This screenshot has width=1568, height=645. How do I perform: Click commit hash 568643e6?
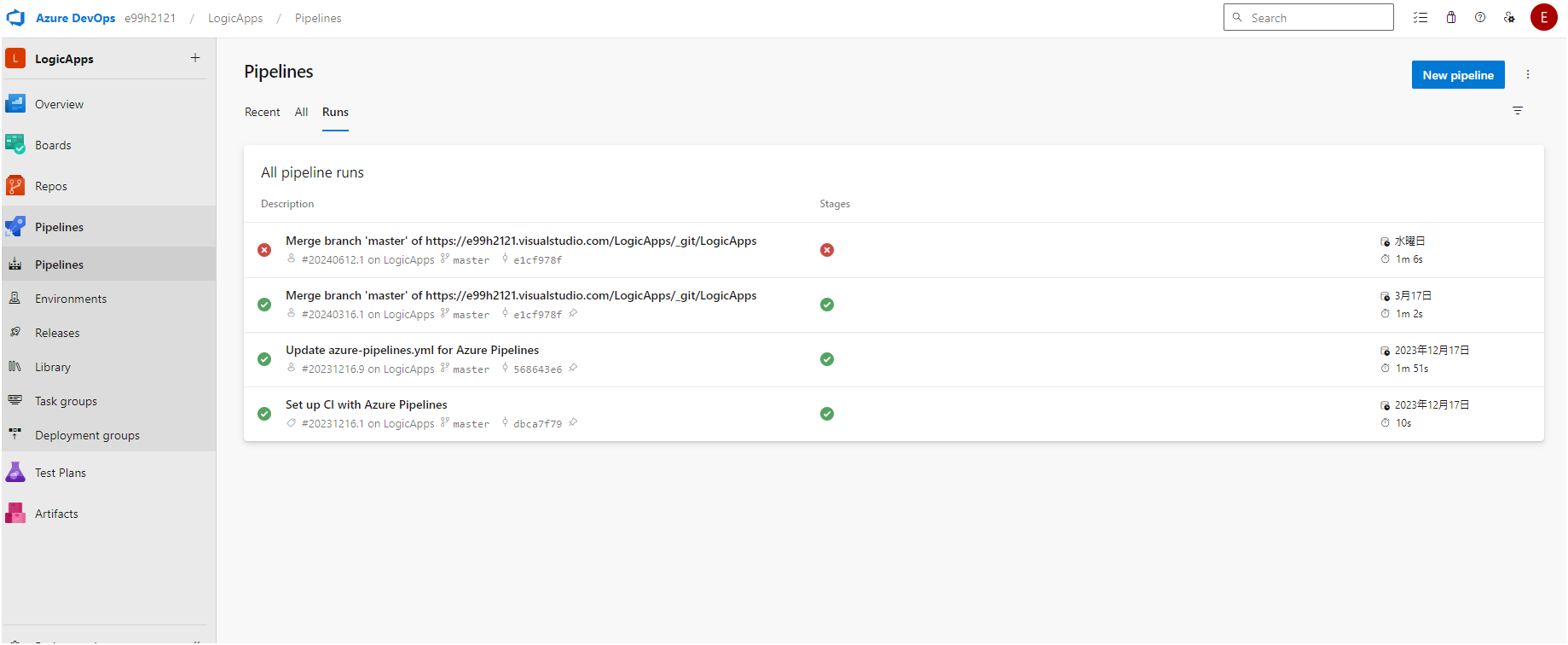pos(537,369)
